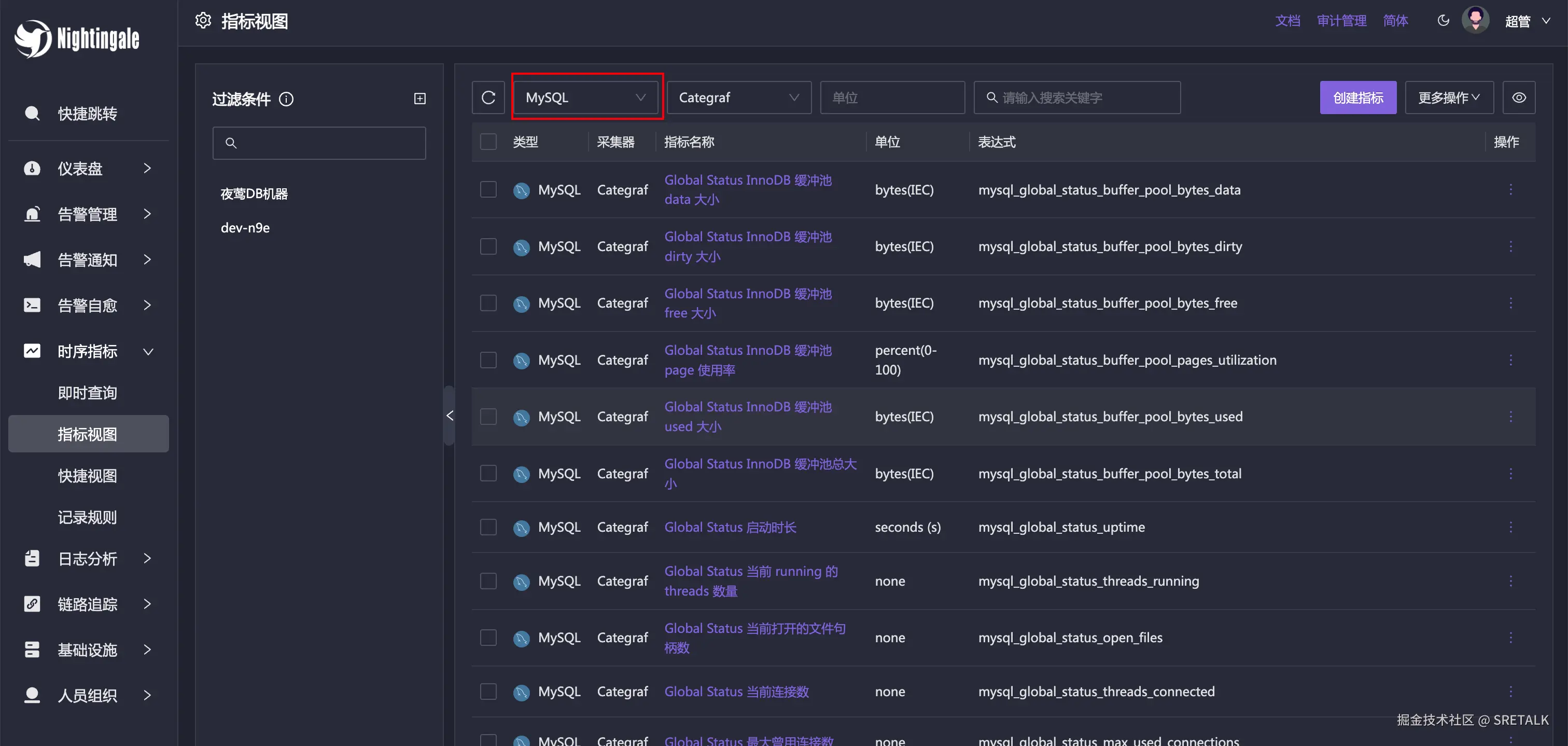Click the 创建指标 button
1568x746 pixels.
pos(1357,98)
